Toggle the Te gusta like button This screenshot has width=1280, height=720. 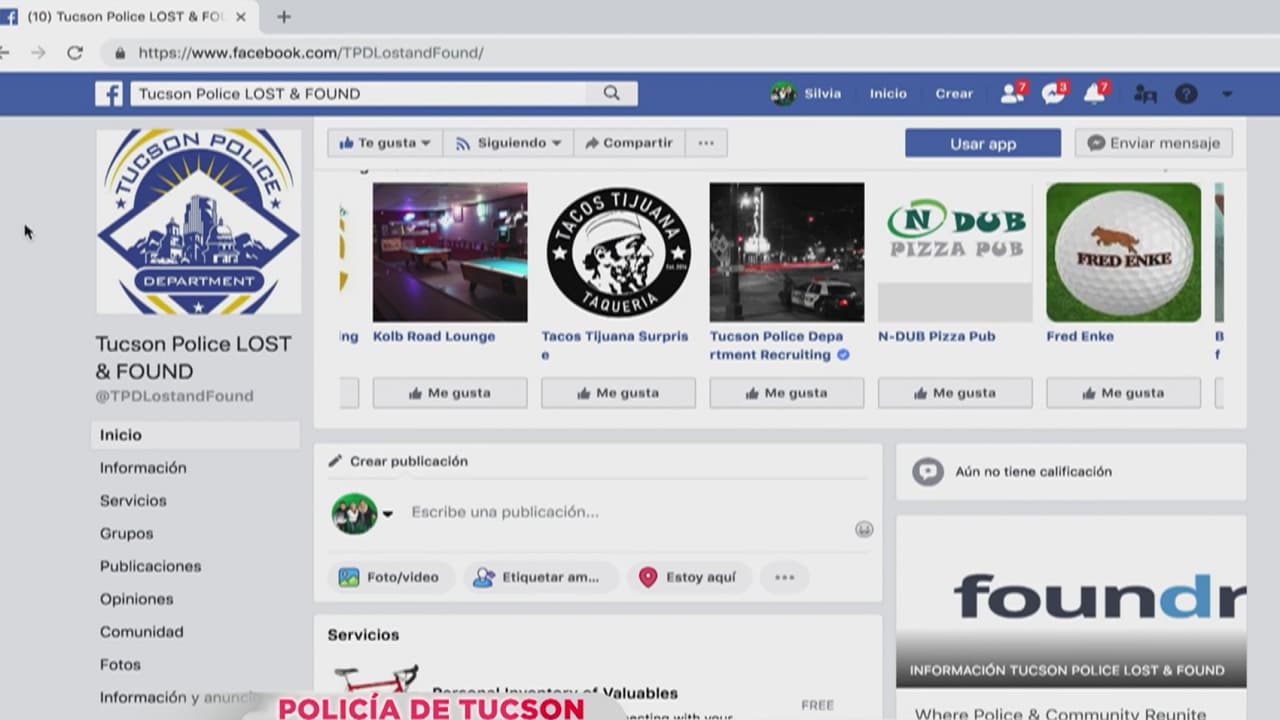click(384, 143)
